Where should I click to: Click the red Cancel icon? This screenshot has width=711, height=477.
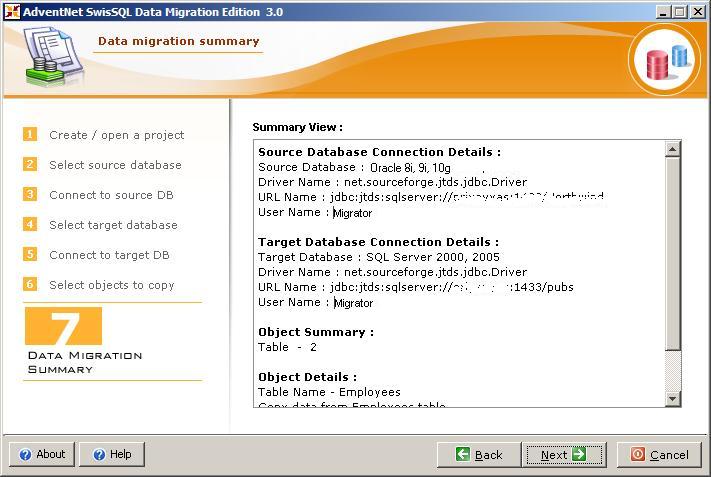pos(638,454)
